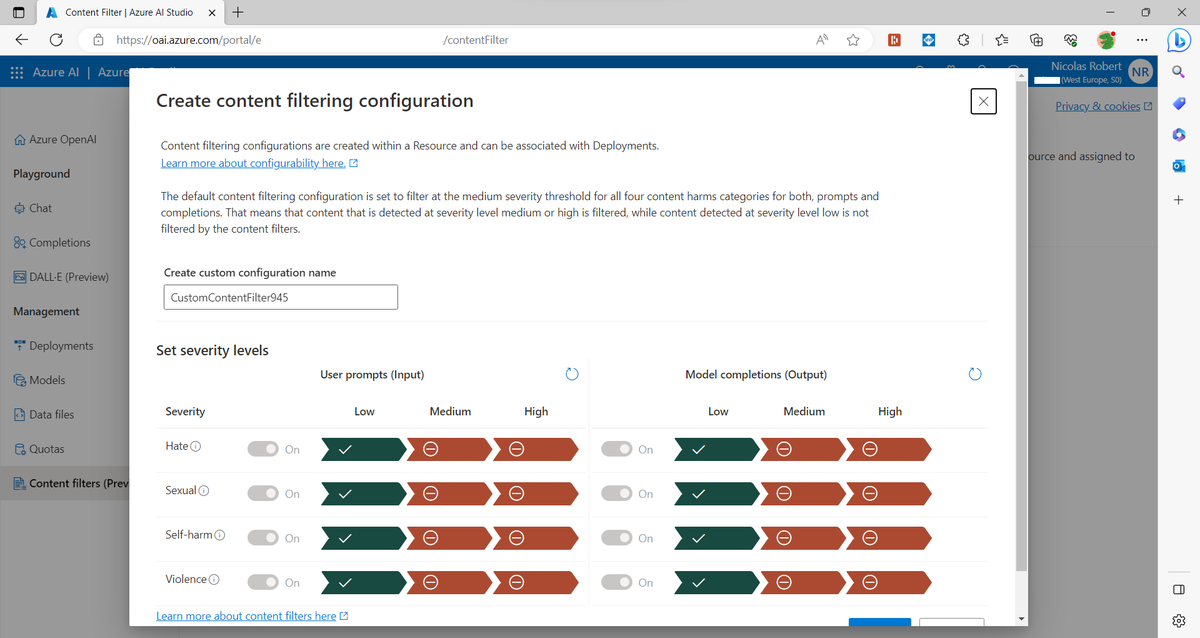Select Data files in the sidebar
The image size is (1200, 638).
[x=52, y=414]
